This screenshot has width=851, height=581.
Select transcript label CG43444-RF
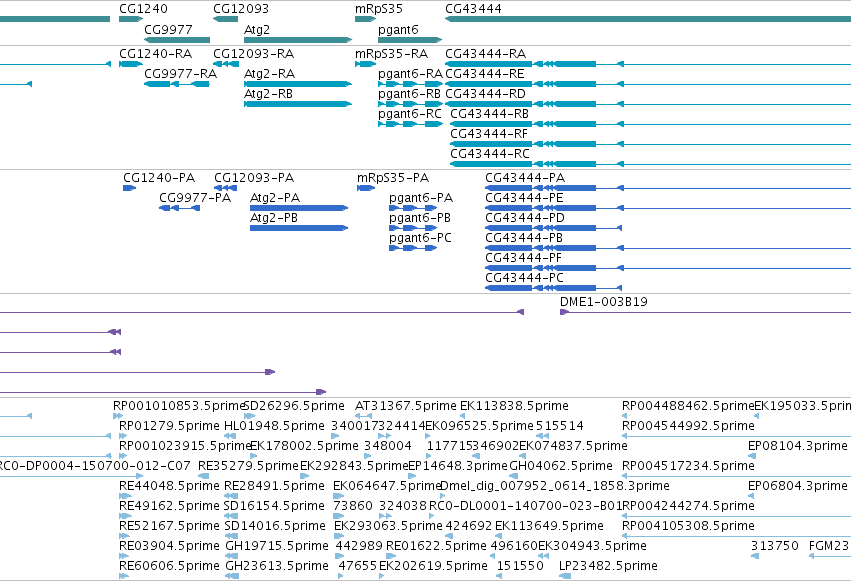point(489,134)
